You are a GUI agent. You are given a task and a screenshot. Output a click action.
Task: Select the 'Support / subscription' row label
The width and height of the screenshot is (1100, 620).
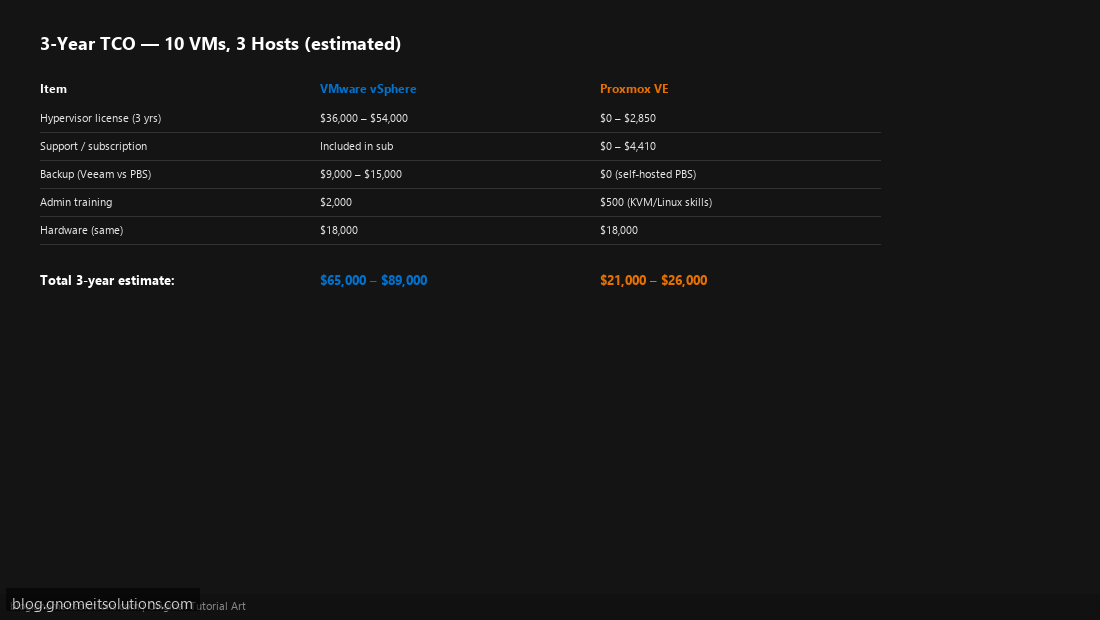point(93,147)
